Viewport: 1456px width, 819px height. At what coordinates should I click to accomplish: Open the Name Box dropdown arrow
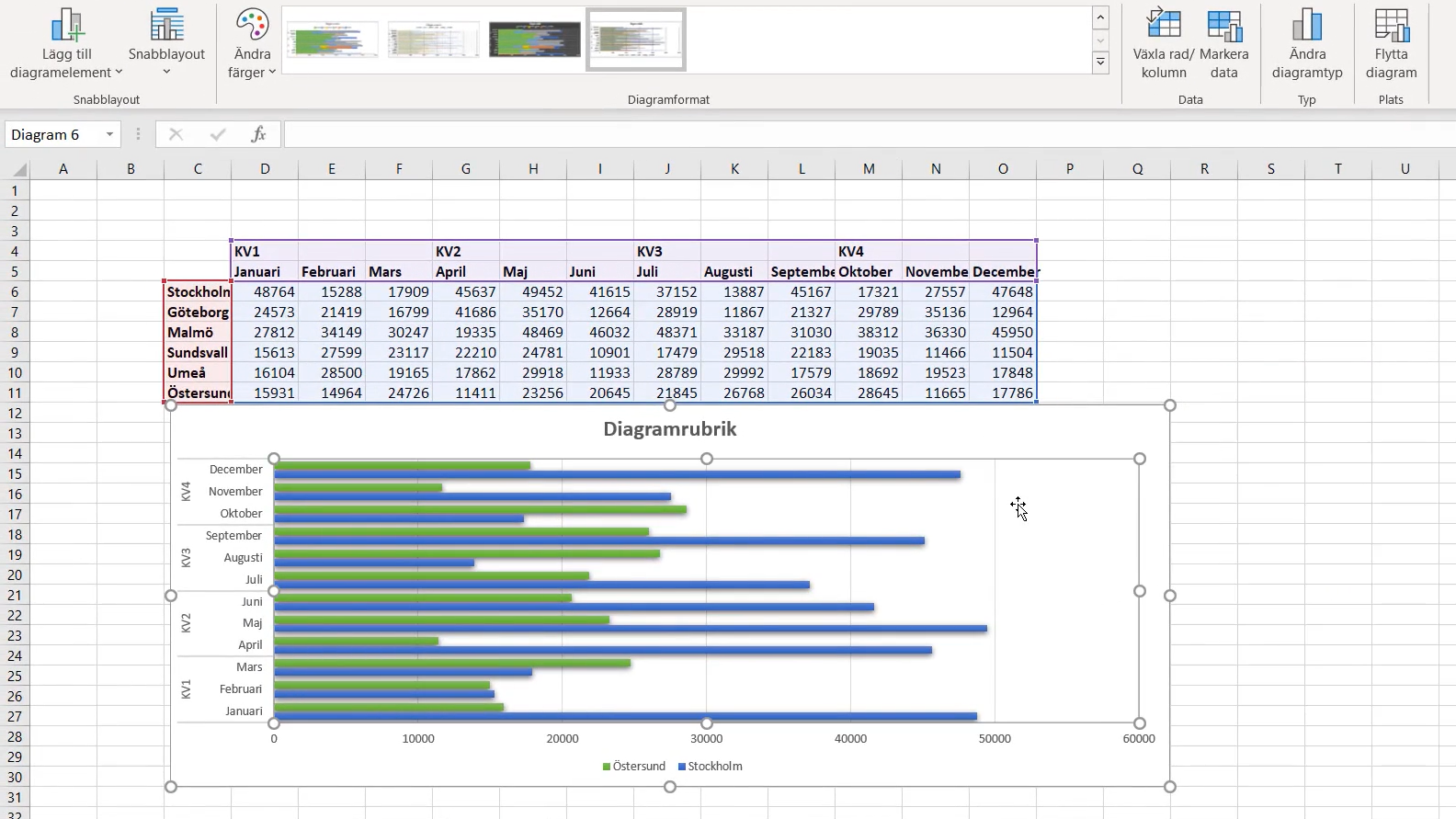(x=109, y=134)
